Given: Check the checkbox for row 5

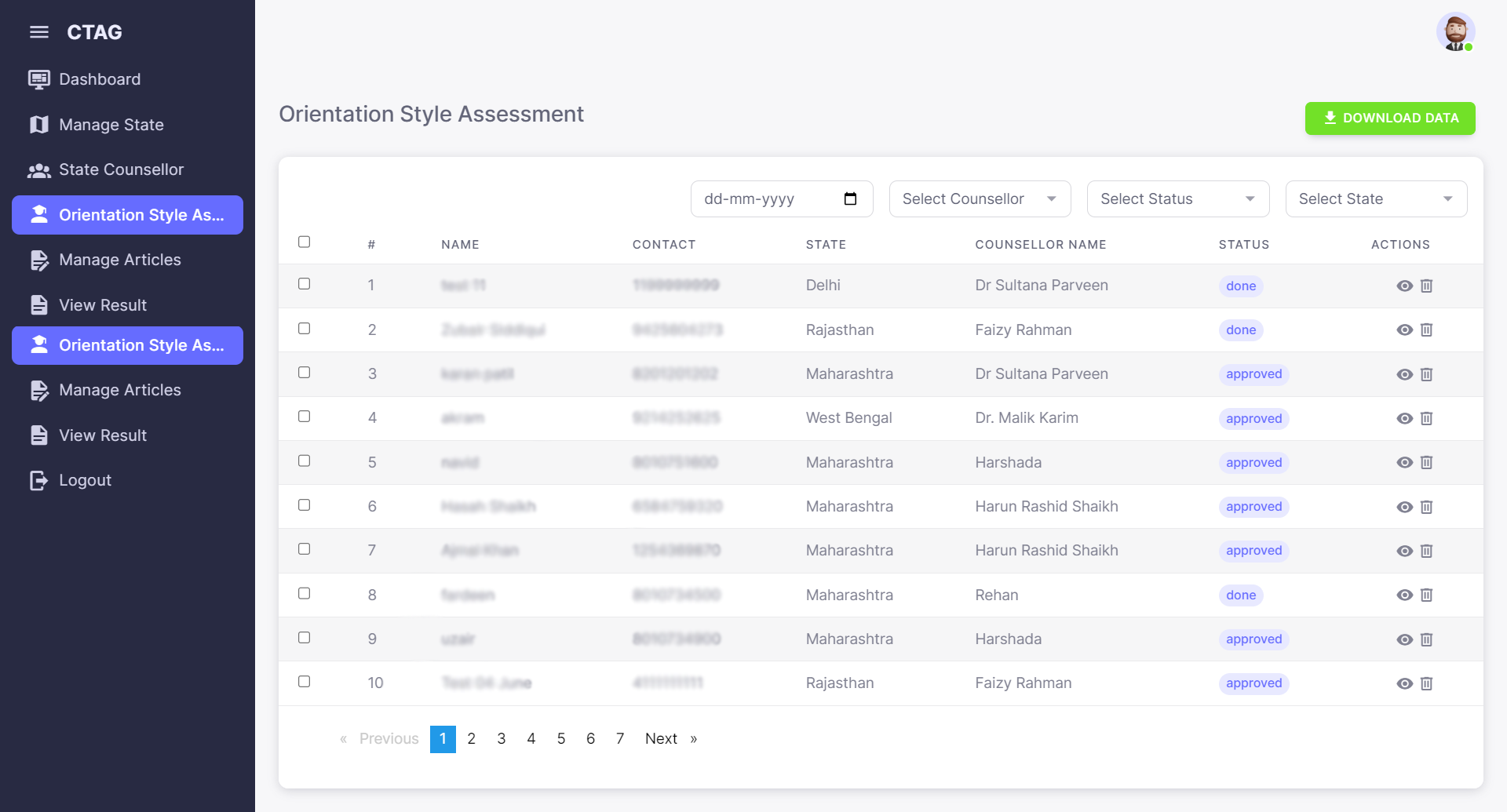Looking at the screenshot, I should 305,461.
